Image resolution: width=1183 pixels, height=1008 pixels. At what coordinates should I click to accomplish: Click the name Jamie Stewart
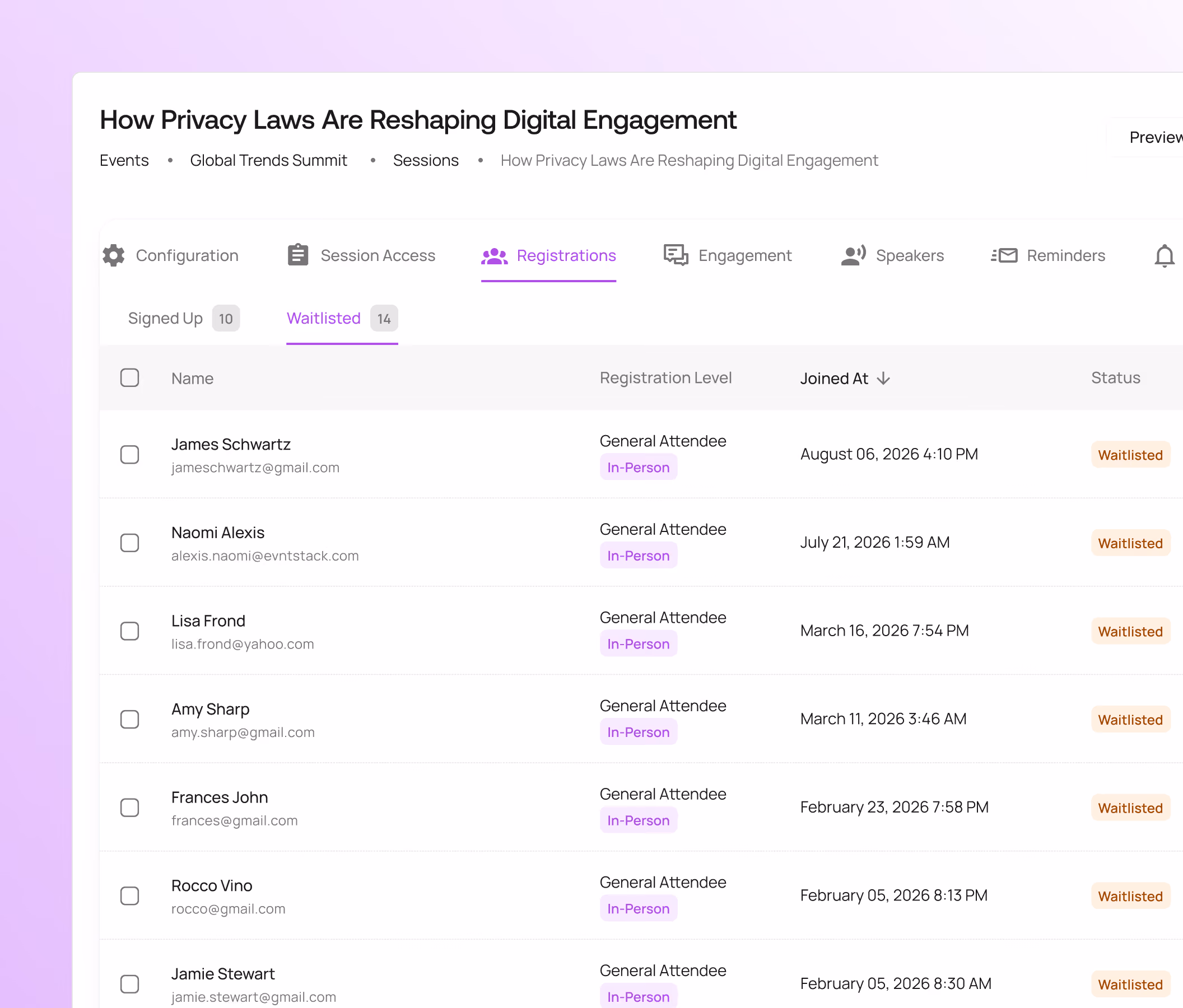click(x=223, y=974)
